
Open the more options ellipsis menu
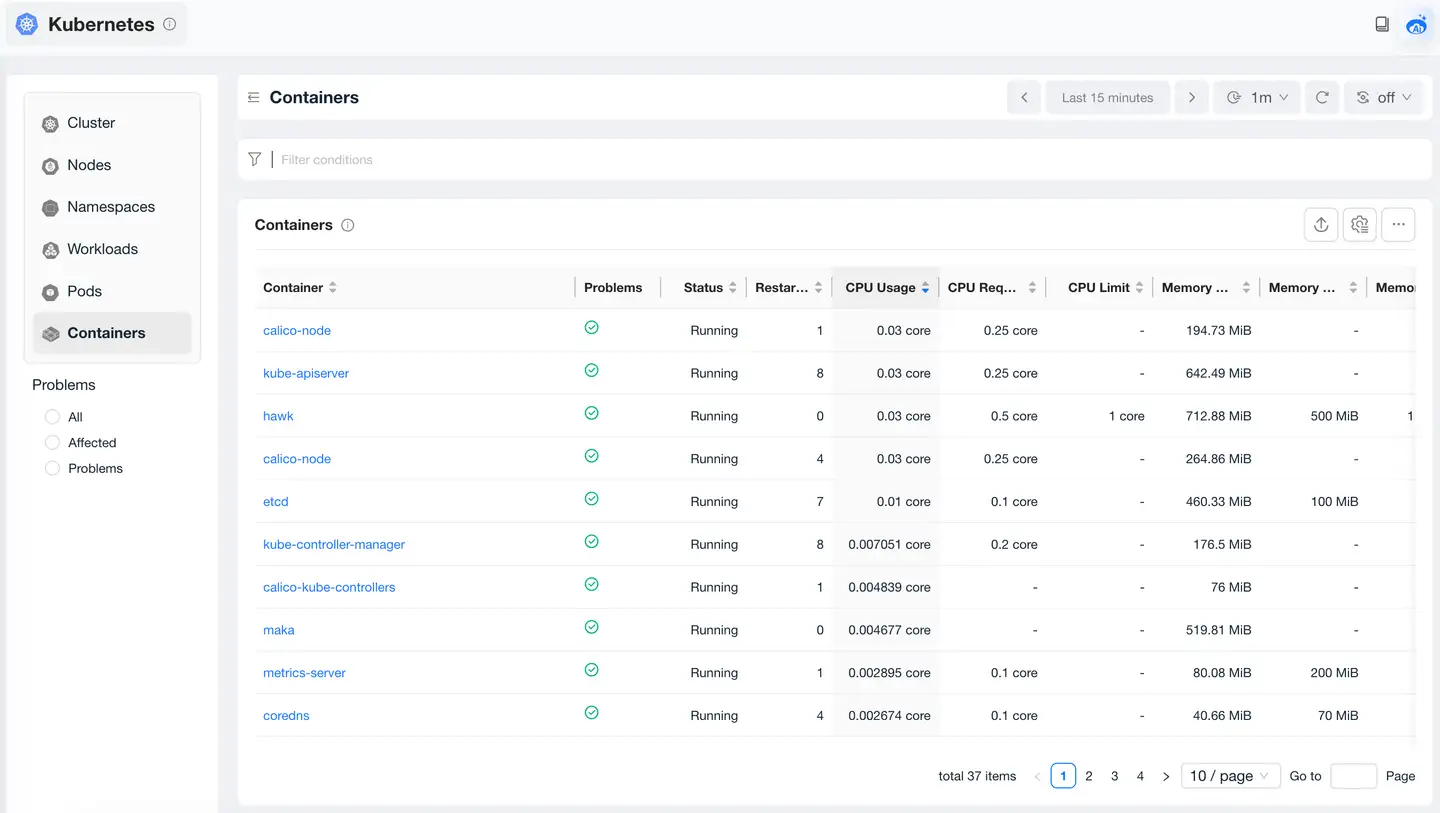pos(1398,225)
